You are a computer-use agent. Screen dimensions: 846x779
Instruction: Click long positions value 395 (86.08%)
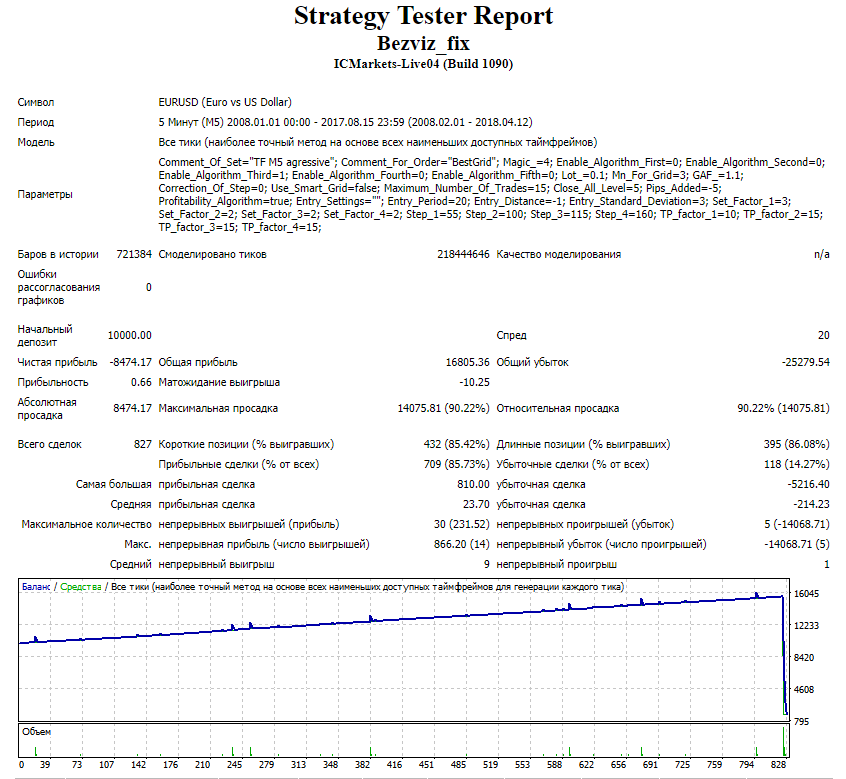click(796, 445)
